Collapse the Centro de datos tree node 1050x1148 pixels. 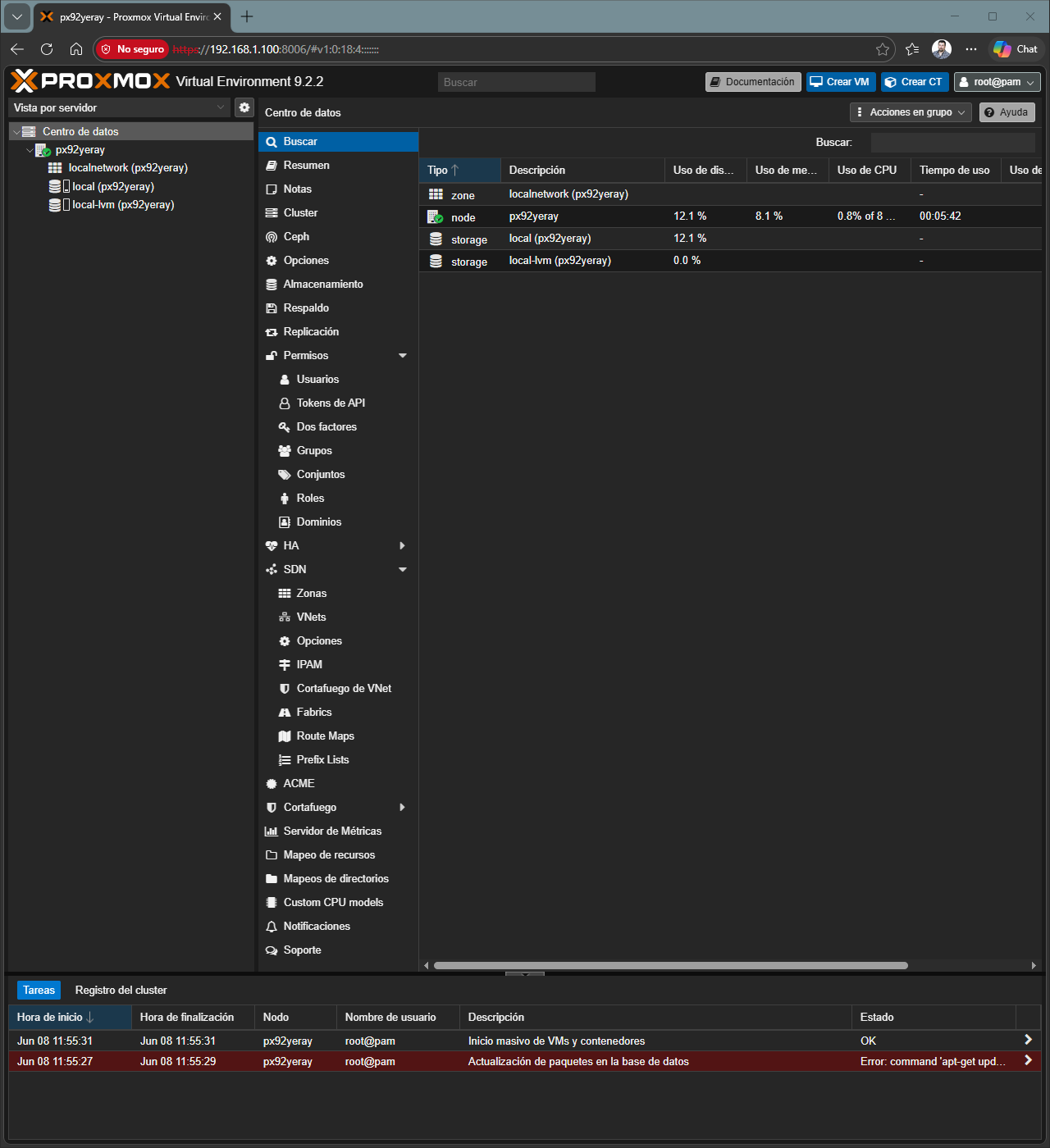16,132
